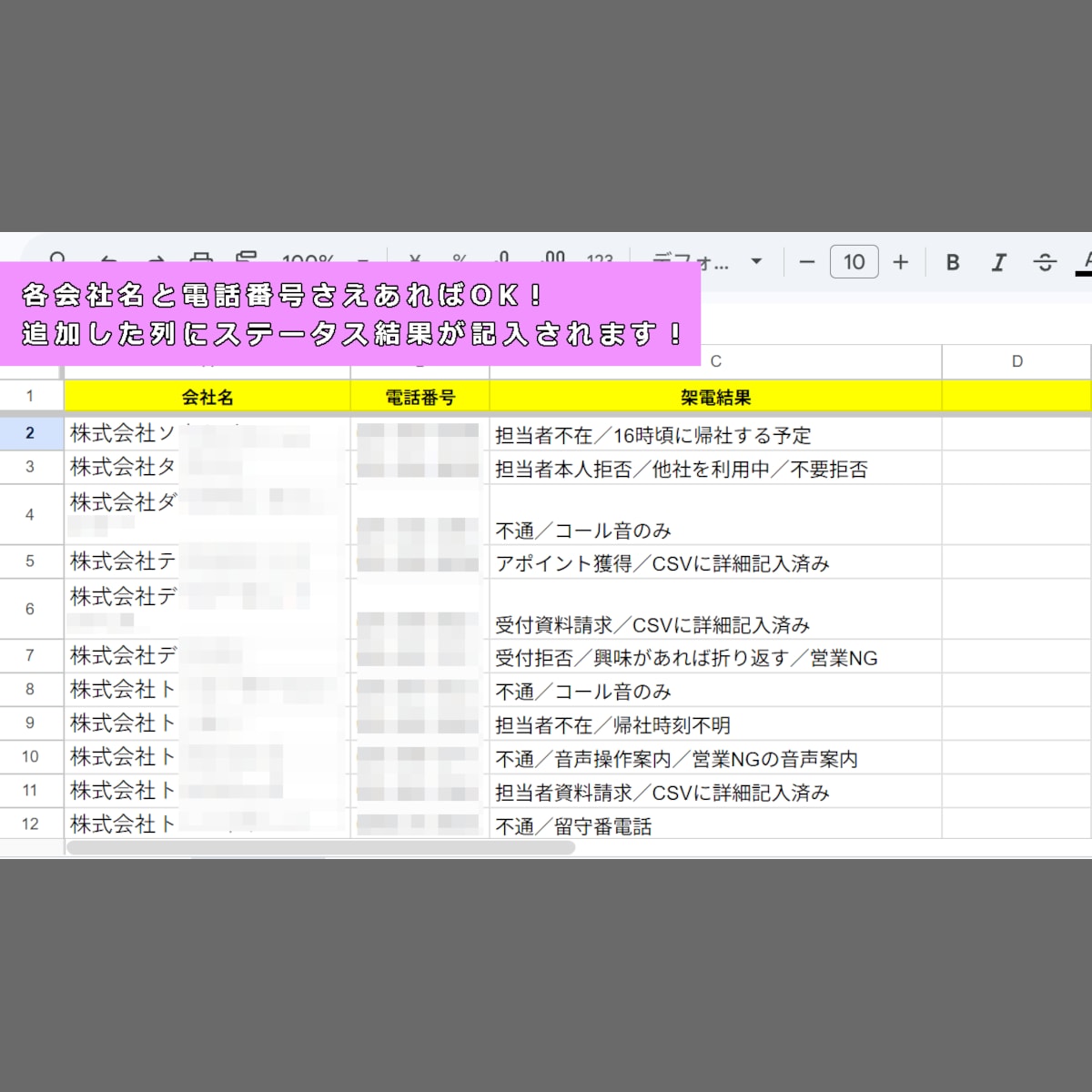Click empty cell D2
1092x1092 pixels.
[1016, 434]
